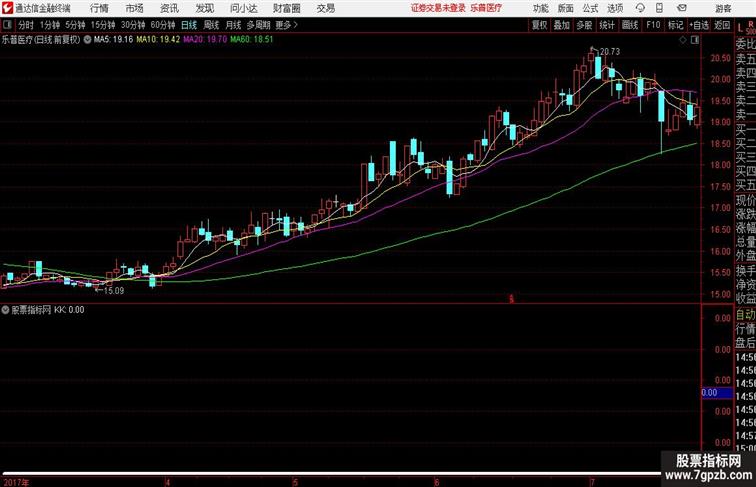Click the 通达信 red logo icon
This screenshot has height=487, width=756.
pyautogui.click(x=7, y=8)
